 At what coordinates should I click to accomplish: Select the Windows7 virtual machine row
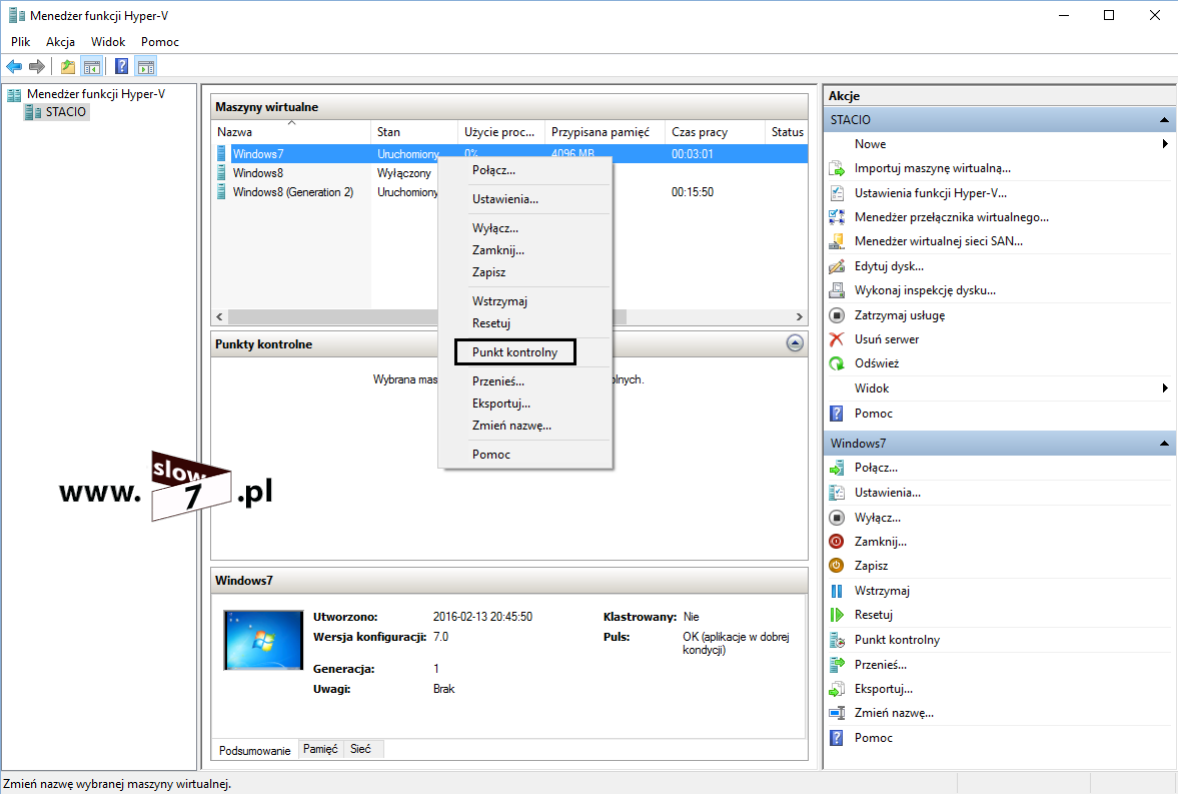coord(511,154)
